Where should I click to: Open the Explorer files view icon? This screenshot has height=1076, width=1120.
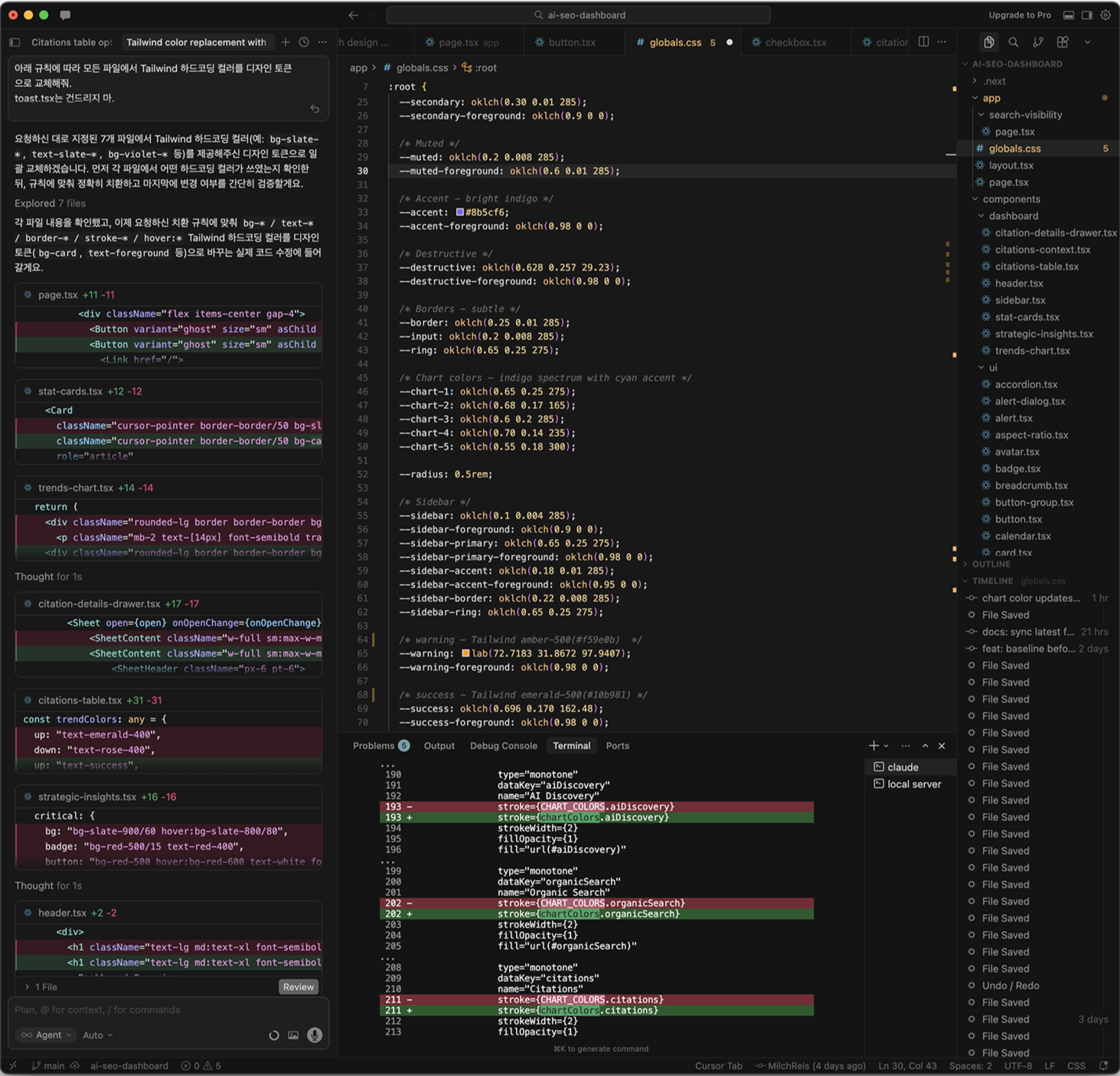[989, 42]
